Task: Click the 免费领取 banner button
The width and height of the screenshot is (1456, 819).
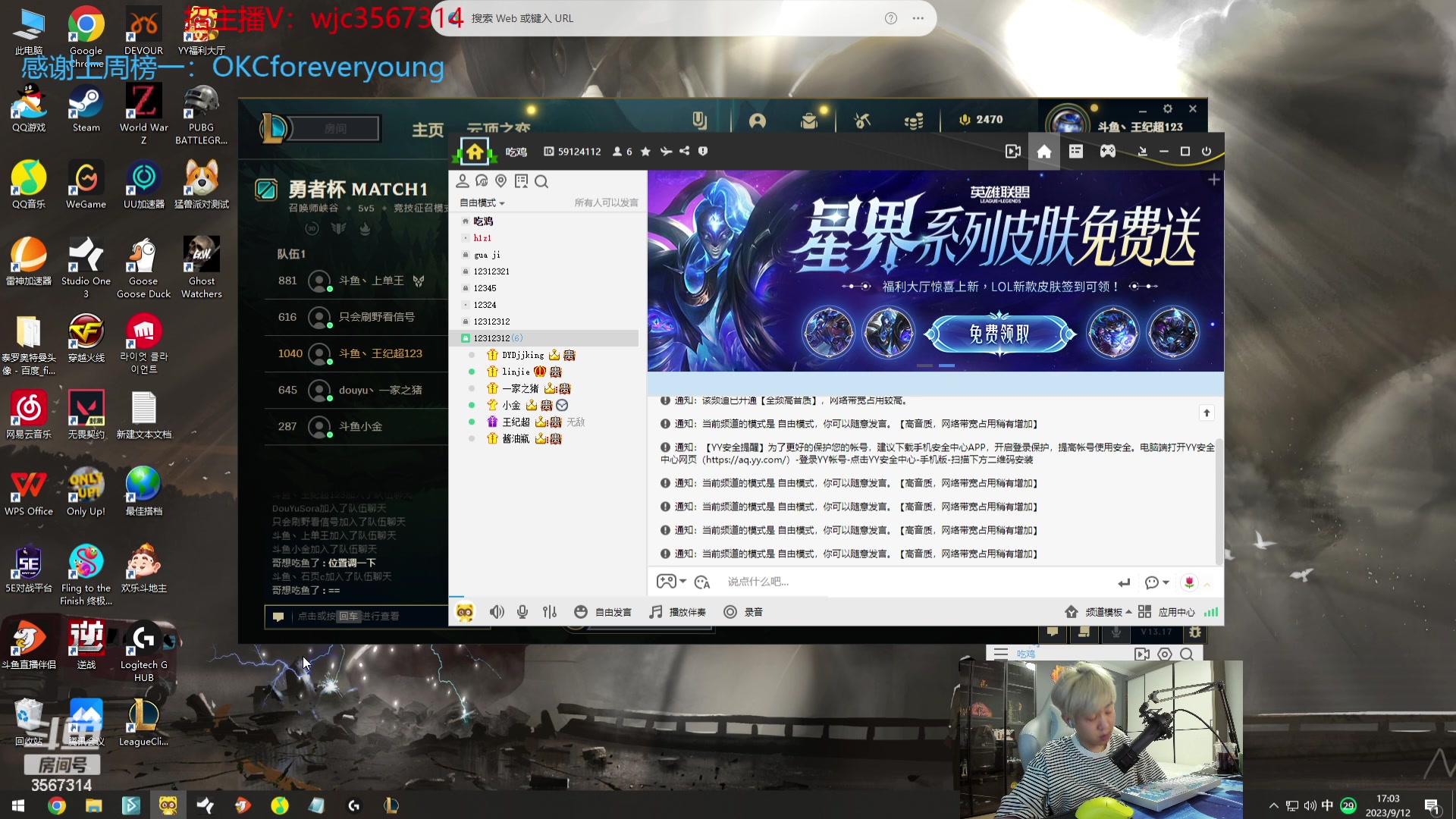Action: click(999, 333)
